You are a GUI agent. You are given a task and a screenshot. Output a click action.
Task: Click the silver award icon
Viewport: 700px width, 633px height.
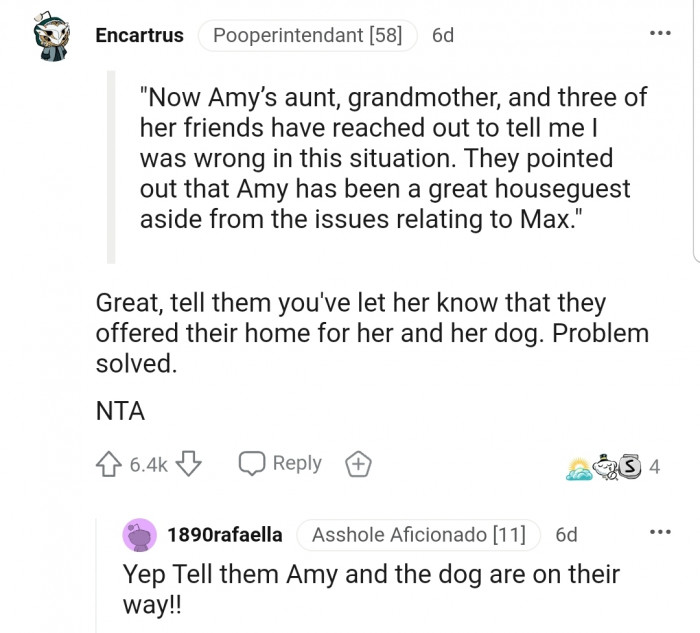[x=629, y=466]
